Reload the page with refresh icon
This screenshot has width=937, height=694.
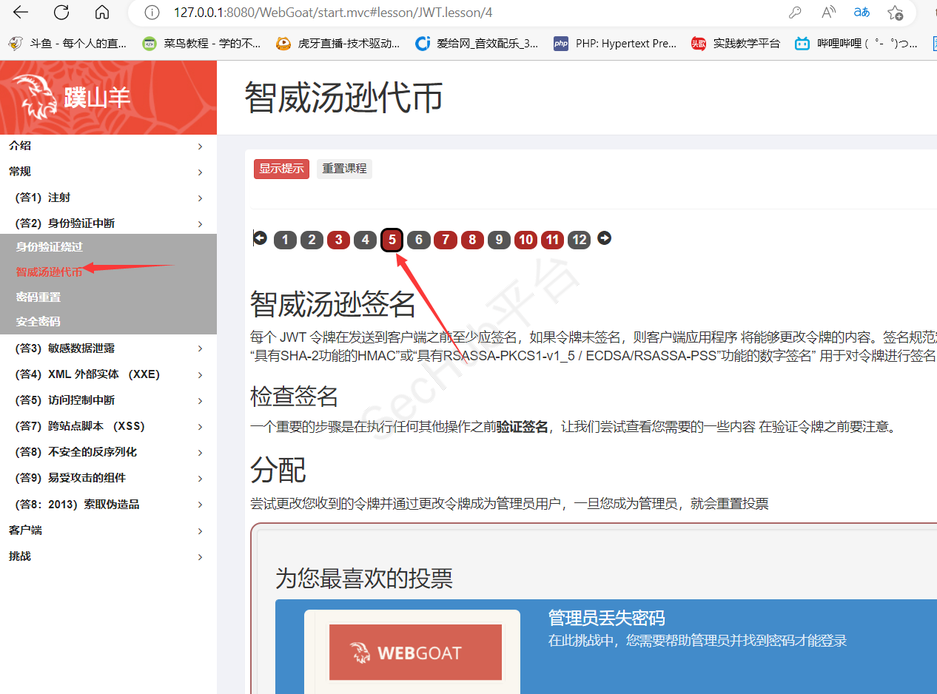[x=62, y=13]
